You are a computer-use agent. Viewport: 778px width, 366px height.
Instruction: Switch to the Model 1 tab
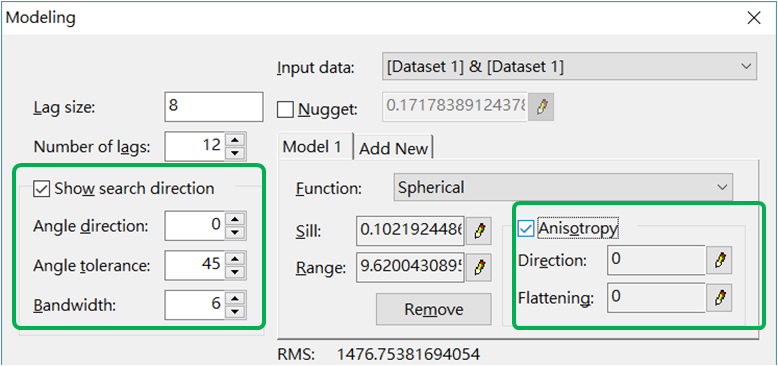pyautogui.click(x=315, y=146)
